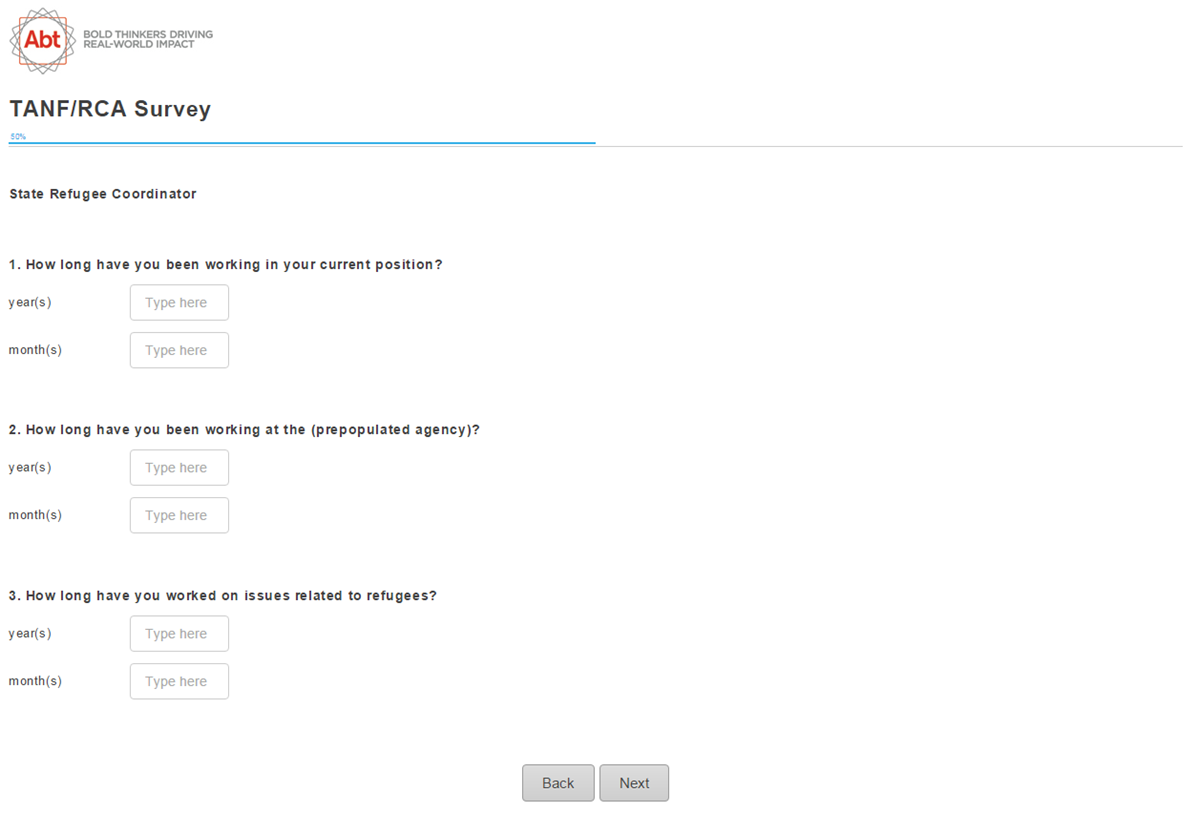
Task: Click the question 3 text about refugee issues
Action: (223, 596)
